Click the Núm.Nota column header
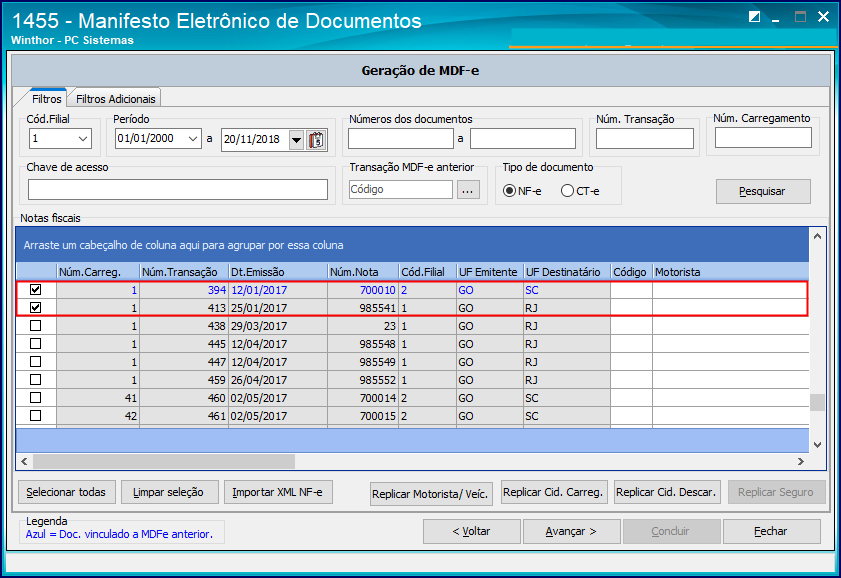841x578 pixels. [363, 272]
